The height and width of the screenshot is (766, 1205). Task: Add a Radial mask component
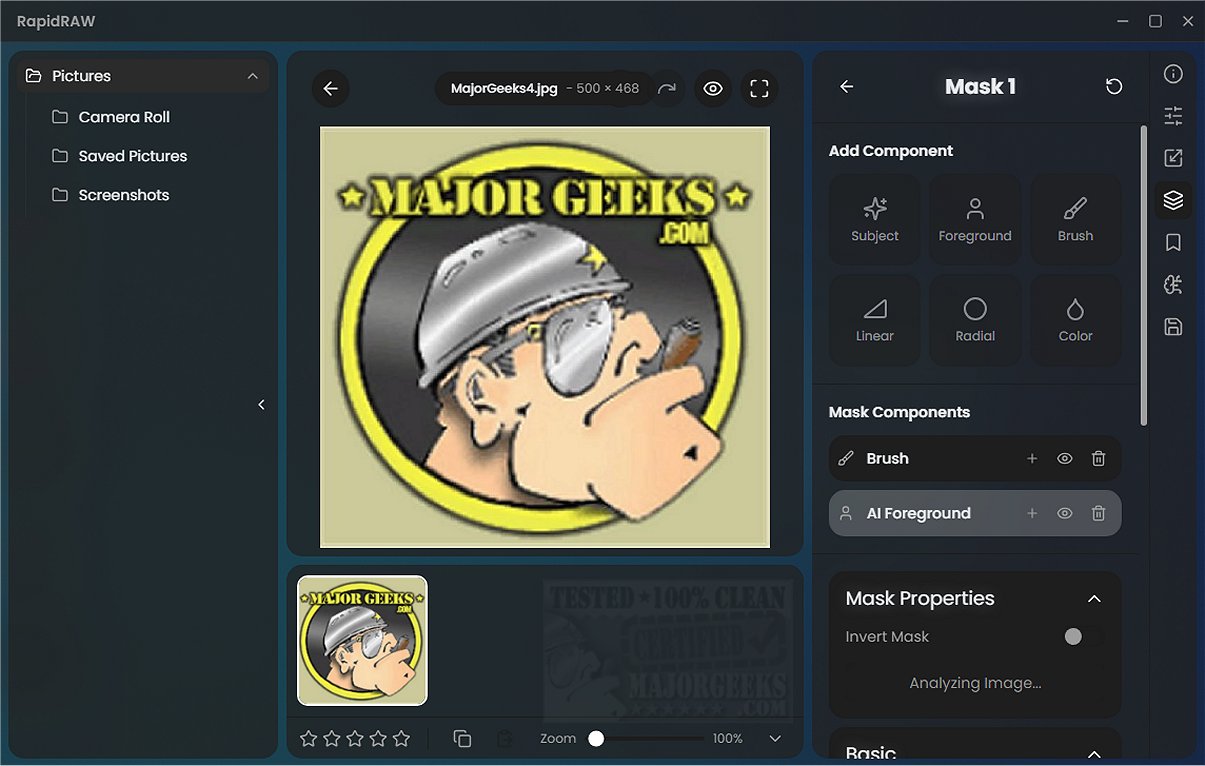click(975, 320)
